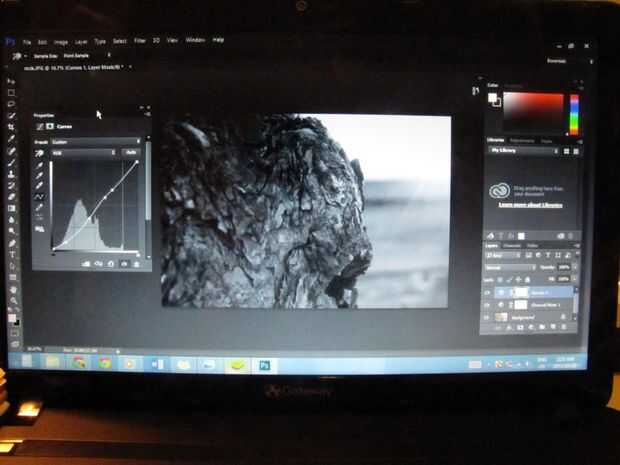The image size is (620, 465).
Task: Delete selected layer with trash icon
Action: [x=564, y=327]
